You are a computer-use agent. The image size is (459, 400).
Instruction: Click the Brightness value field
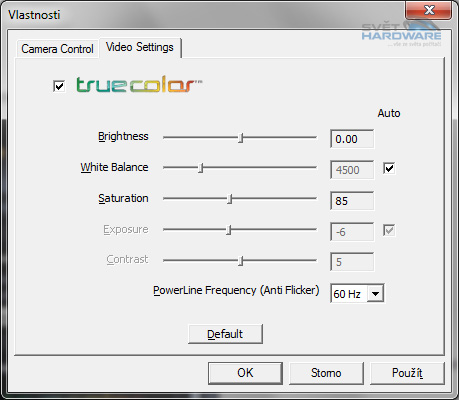coord(352,139)
